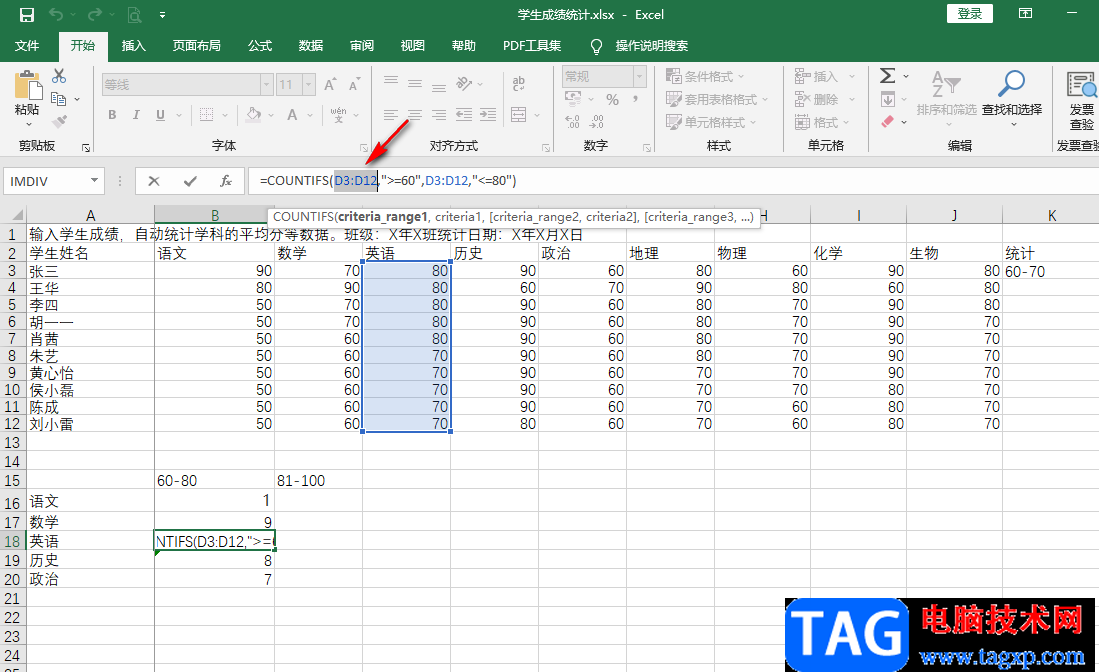This screenshot has width=1099, height=672.
Task: Click the Cancel X formula button
Action: [x=154, y=181]
